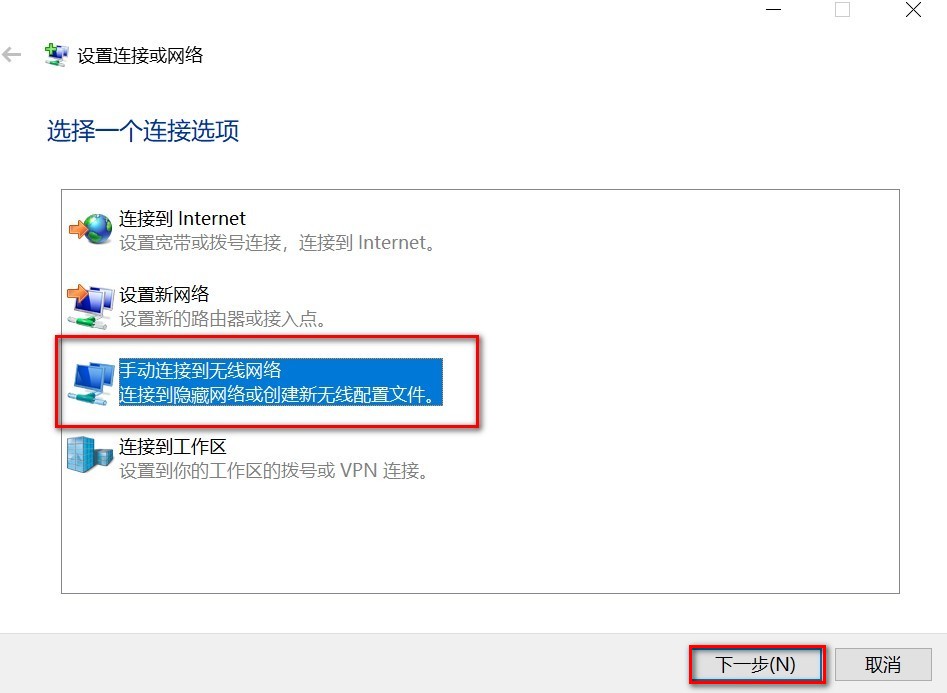Click the 选择一个连接选项 heading
Screen dimensions: 947x693
(x=143, y=131)
